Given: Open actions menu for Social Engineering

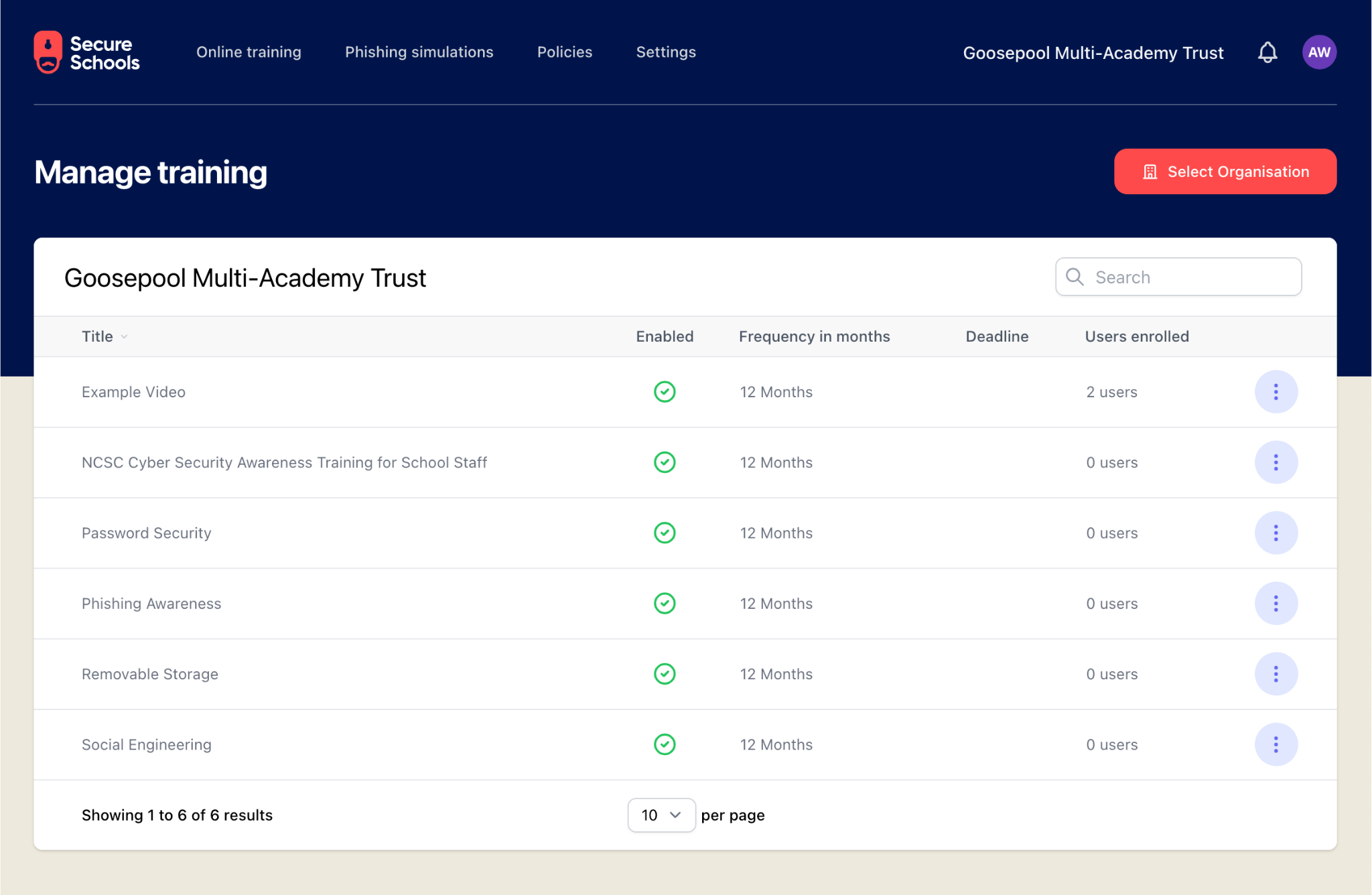Looking at the screenshot, I should click(x=1276, y=744).
